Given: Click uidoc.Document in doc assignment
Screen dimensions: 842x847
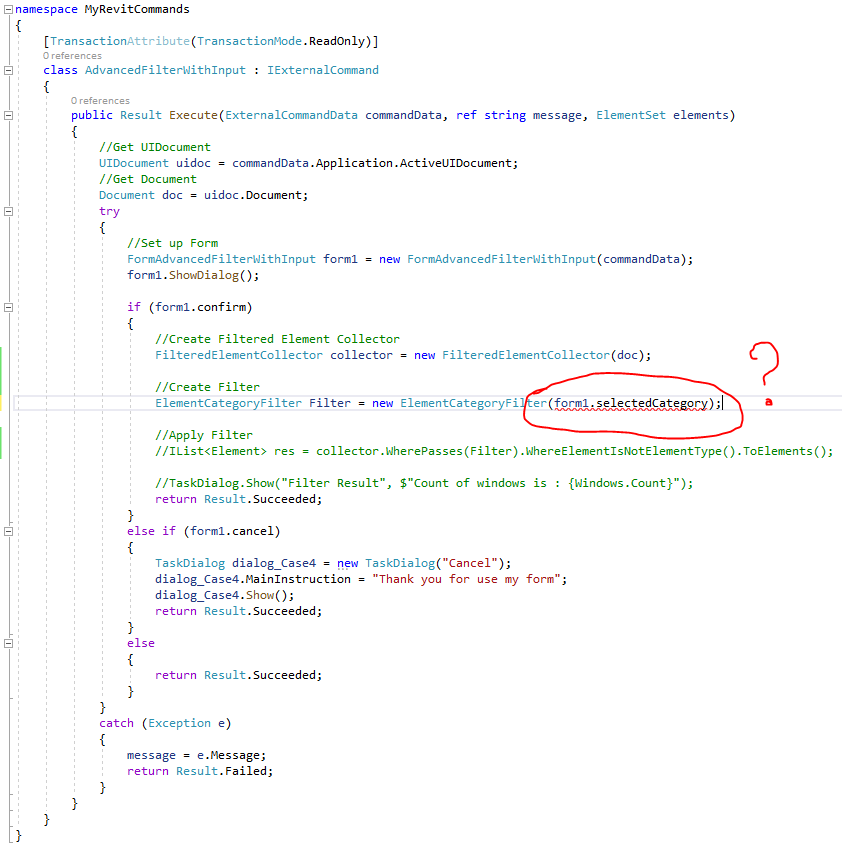Looking at the screenshot, I should pos(255,195).
